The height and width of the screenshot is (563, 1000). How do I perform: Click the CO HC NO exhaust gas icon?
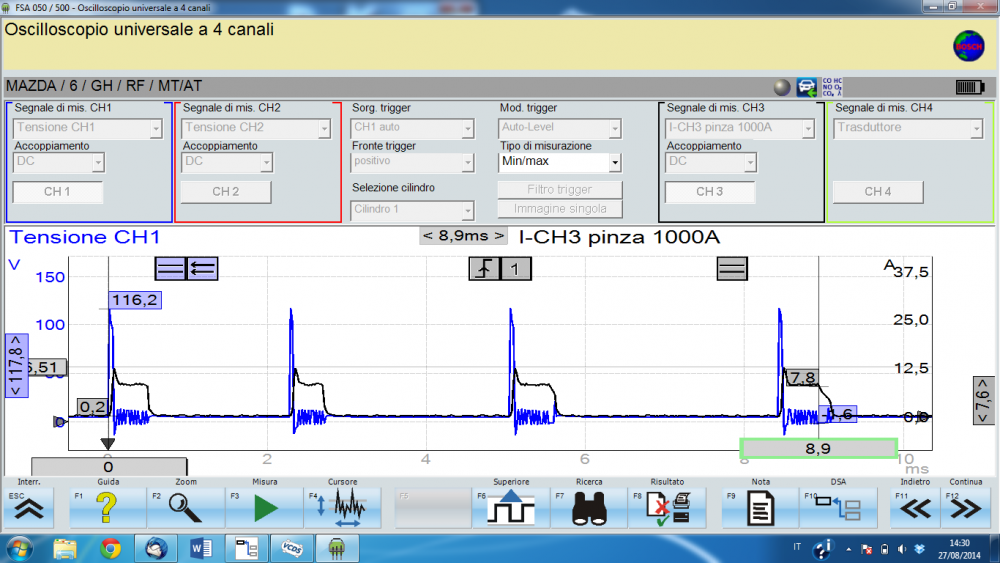tap(832, 87)
